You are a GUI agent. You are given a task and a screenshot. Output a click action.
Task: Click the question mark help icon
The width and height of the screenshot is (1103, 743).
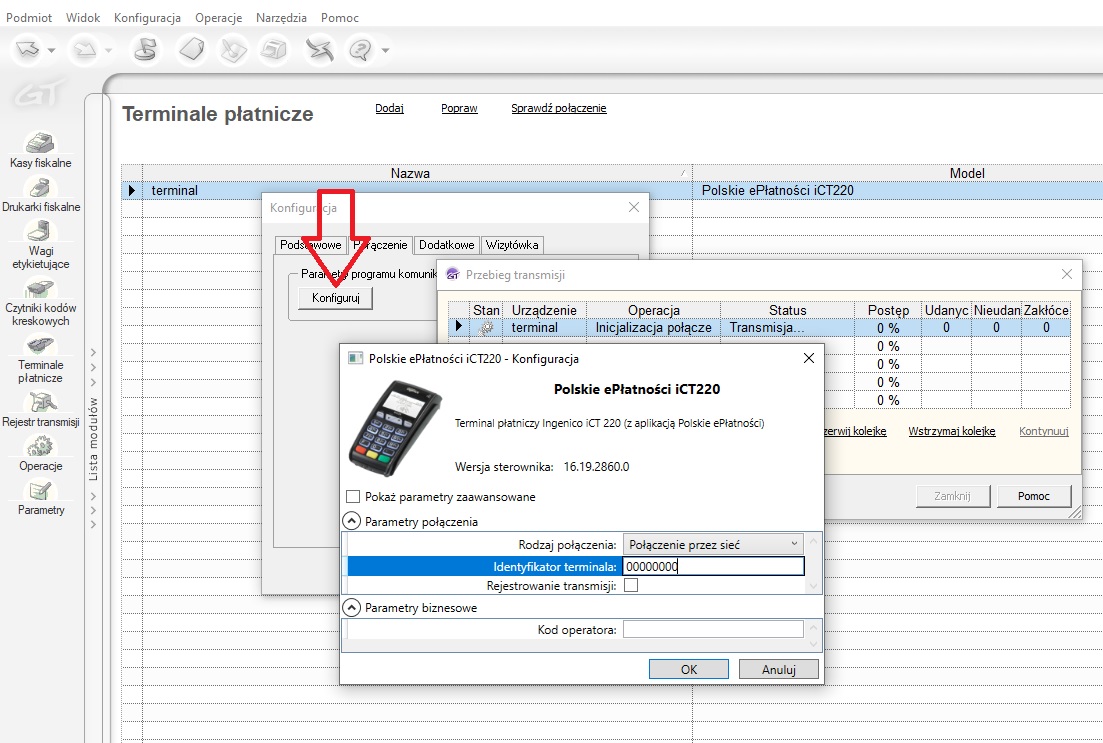(361, 50)
